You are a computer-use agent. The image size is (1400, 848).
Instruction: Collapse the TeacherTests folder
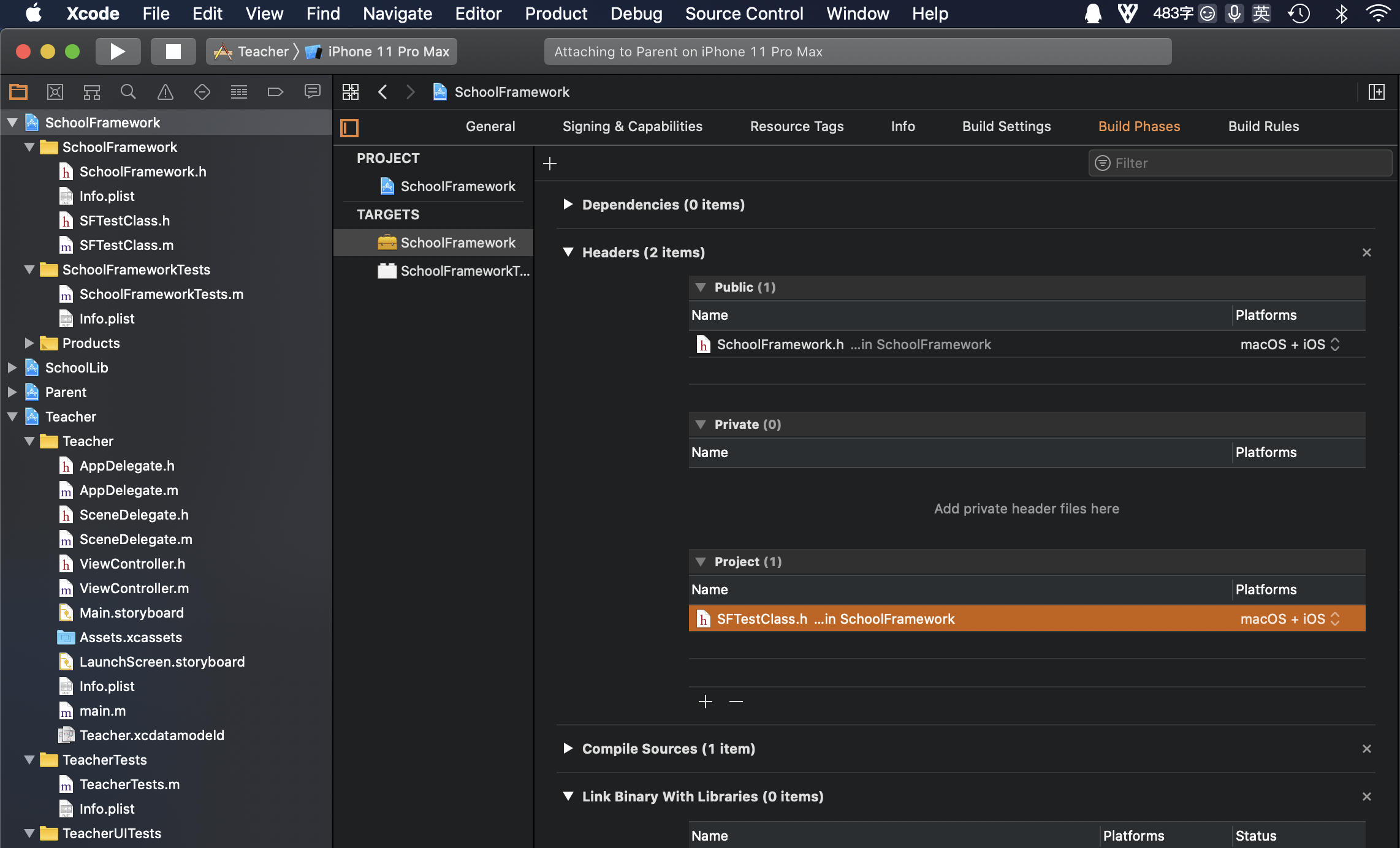point(29,760)
